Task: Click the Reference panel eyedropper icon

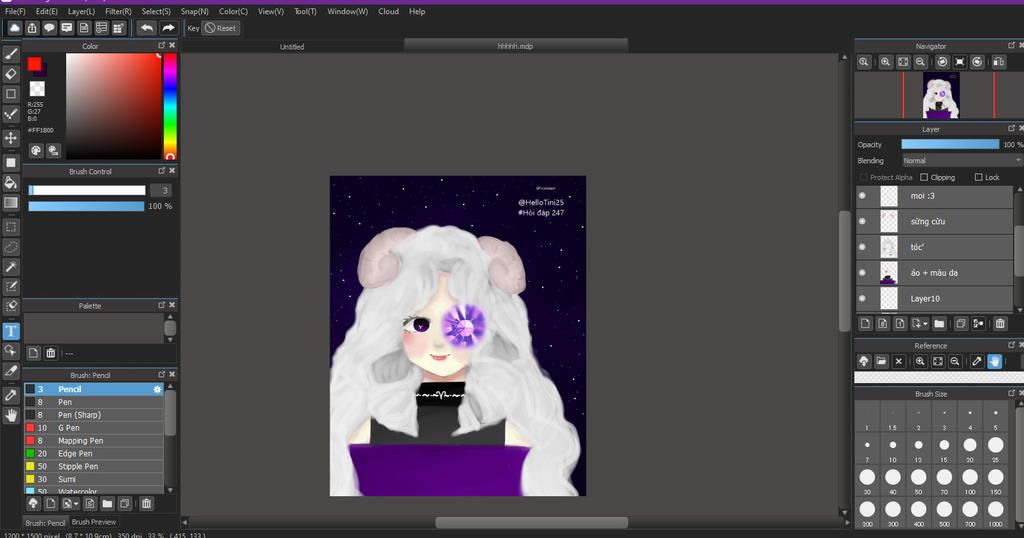Action: 976,361
